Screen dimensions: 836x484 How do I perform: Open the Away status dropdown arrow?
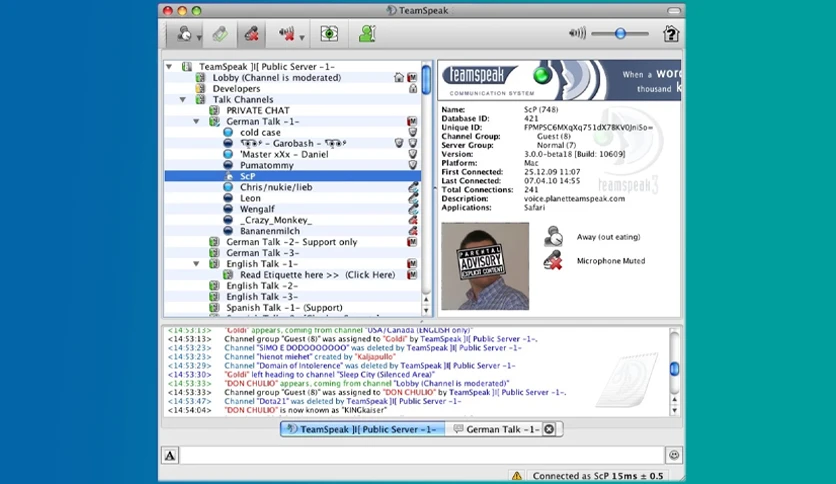pos(199,38)
